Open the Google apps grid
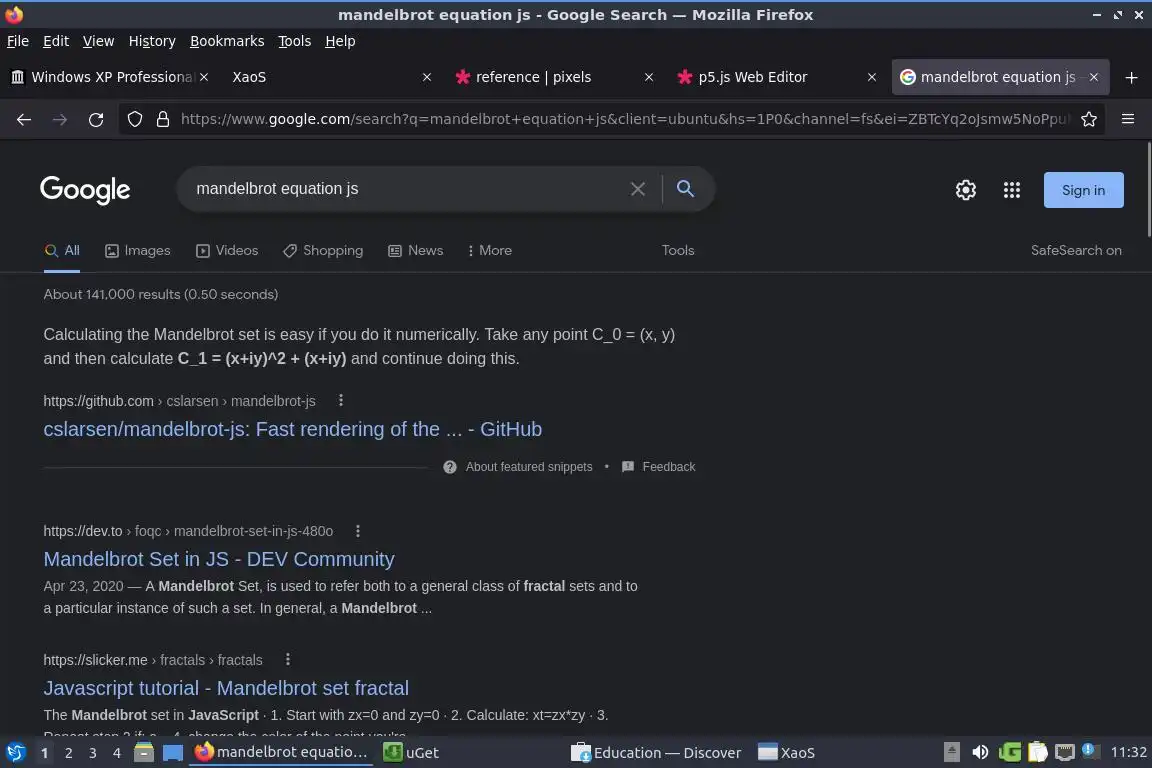Screen dimensions: 1152x768 pos(1012,190)
